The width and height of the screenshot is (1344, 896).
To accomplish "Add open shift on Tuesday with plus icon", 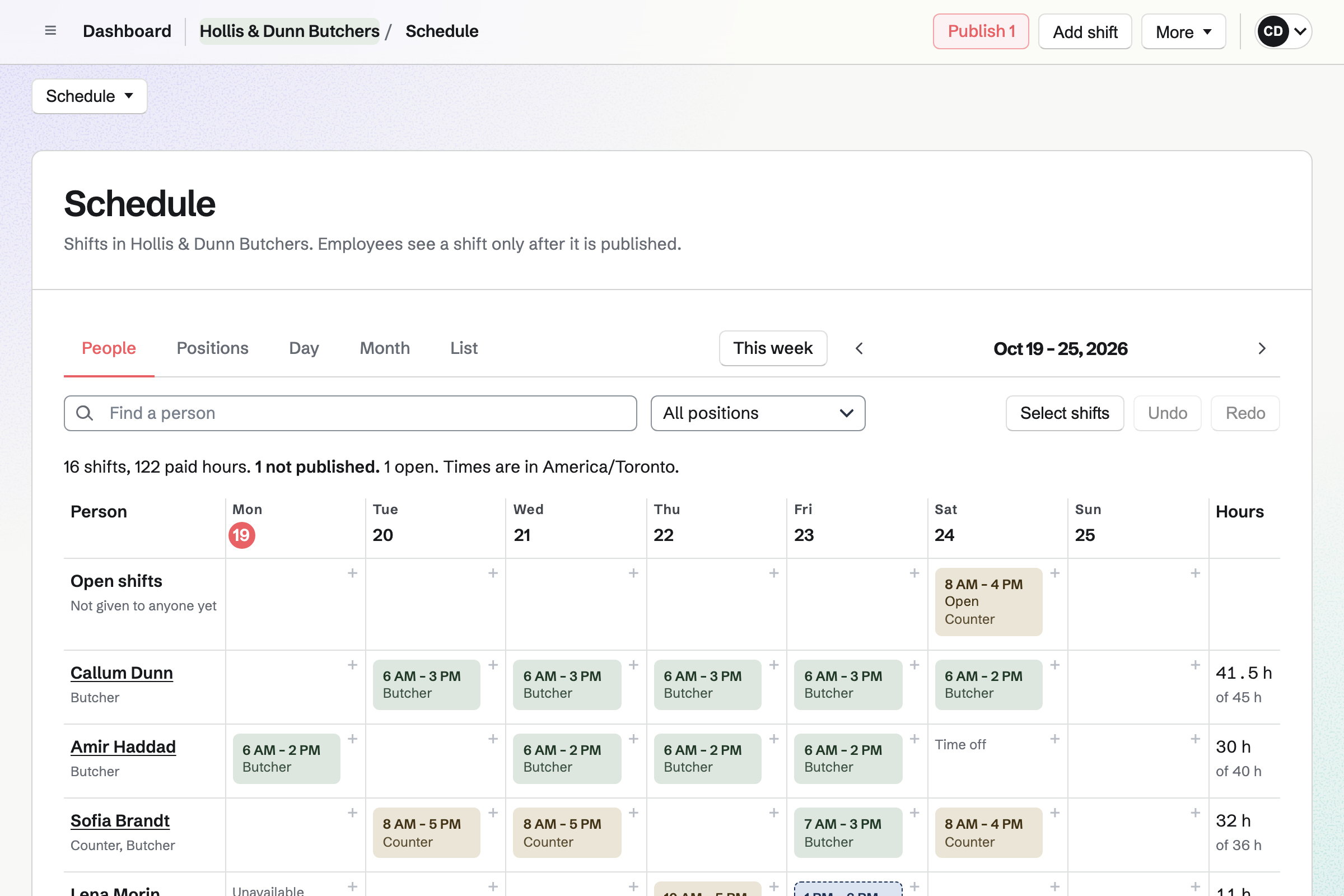I will (493, 573).
